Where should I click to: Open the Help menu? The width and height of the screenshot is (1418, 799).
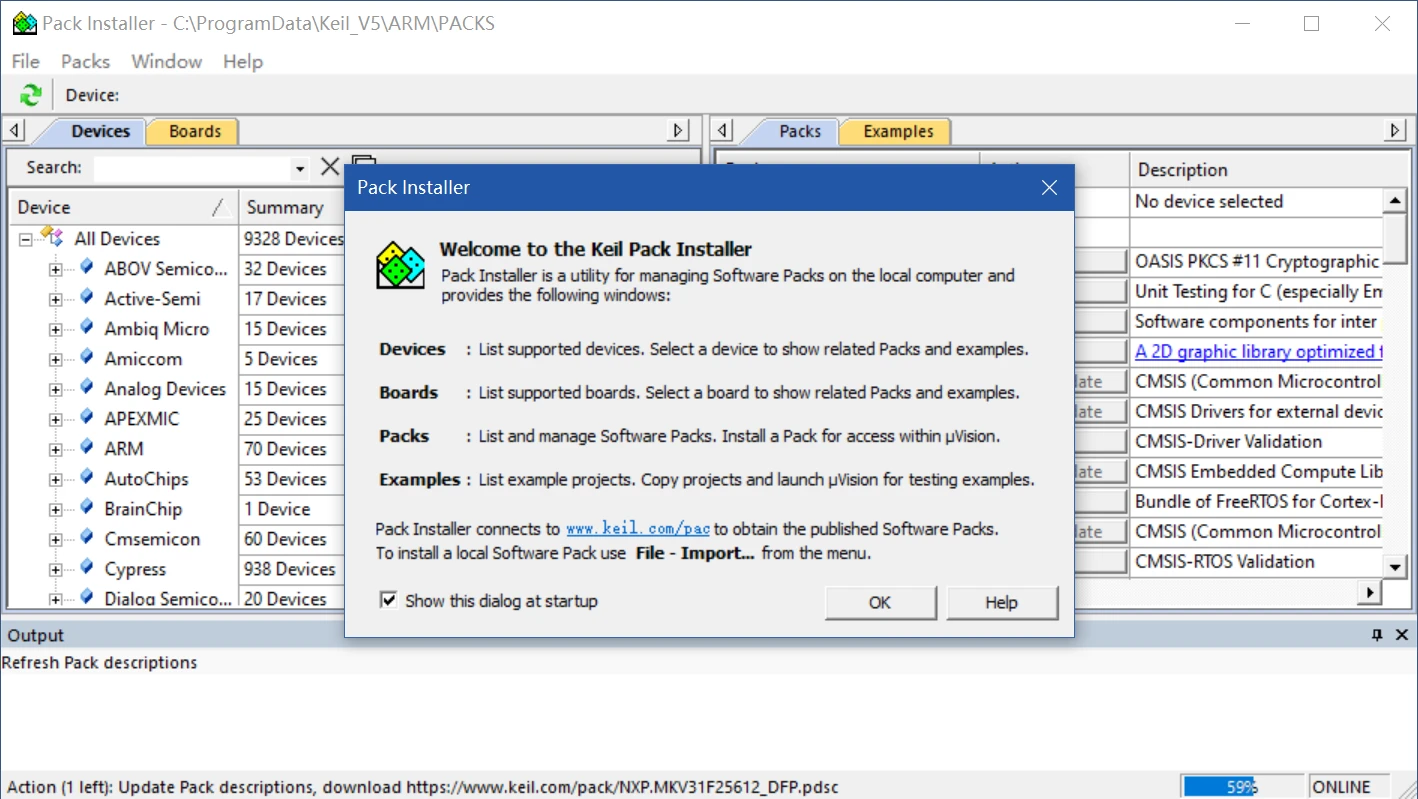tap(242, 61)
